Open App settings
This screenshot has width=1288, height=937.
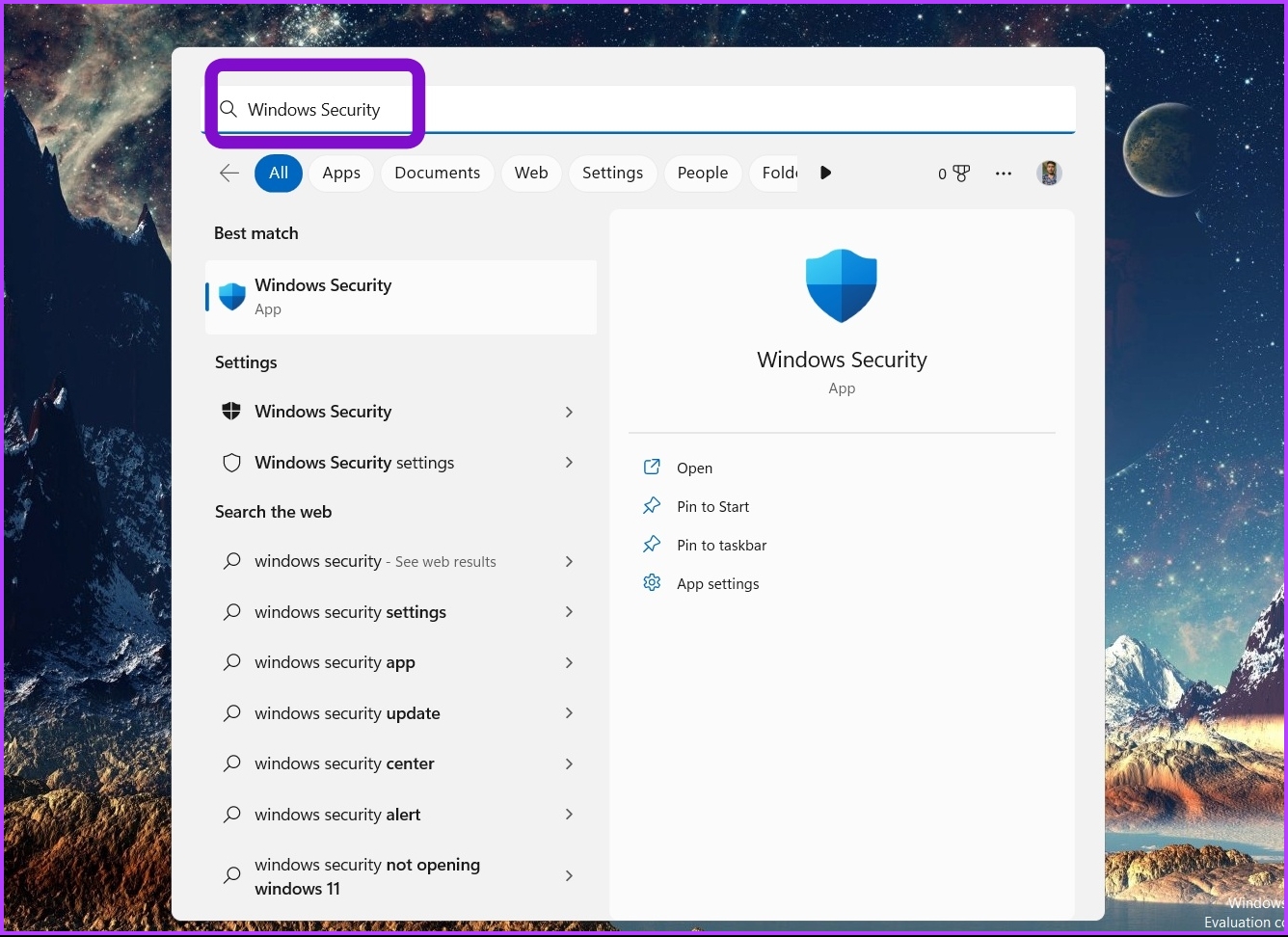point(717,583)
